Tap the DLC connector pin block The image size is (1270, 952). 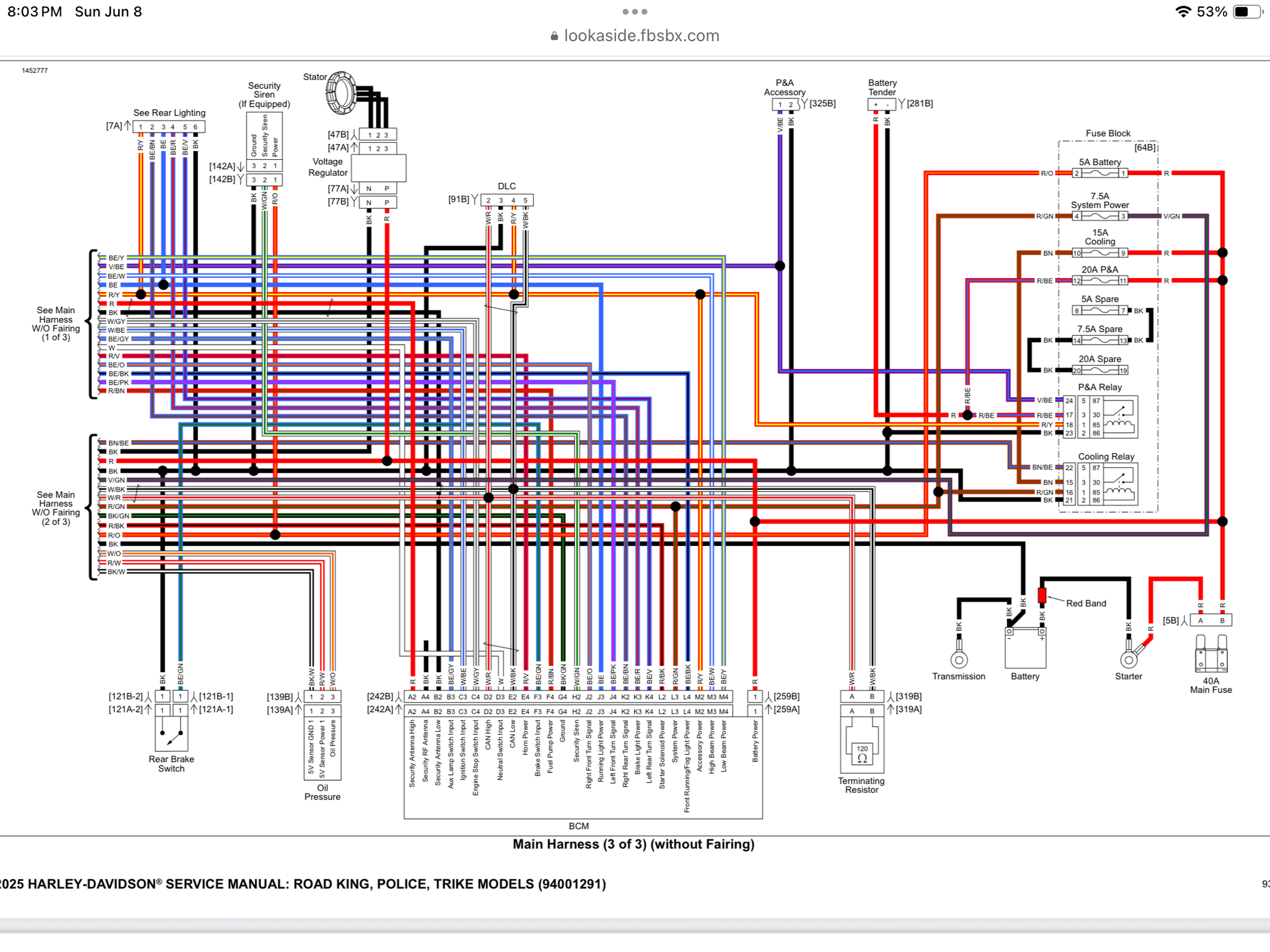coord(507,201)
